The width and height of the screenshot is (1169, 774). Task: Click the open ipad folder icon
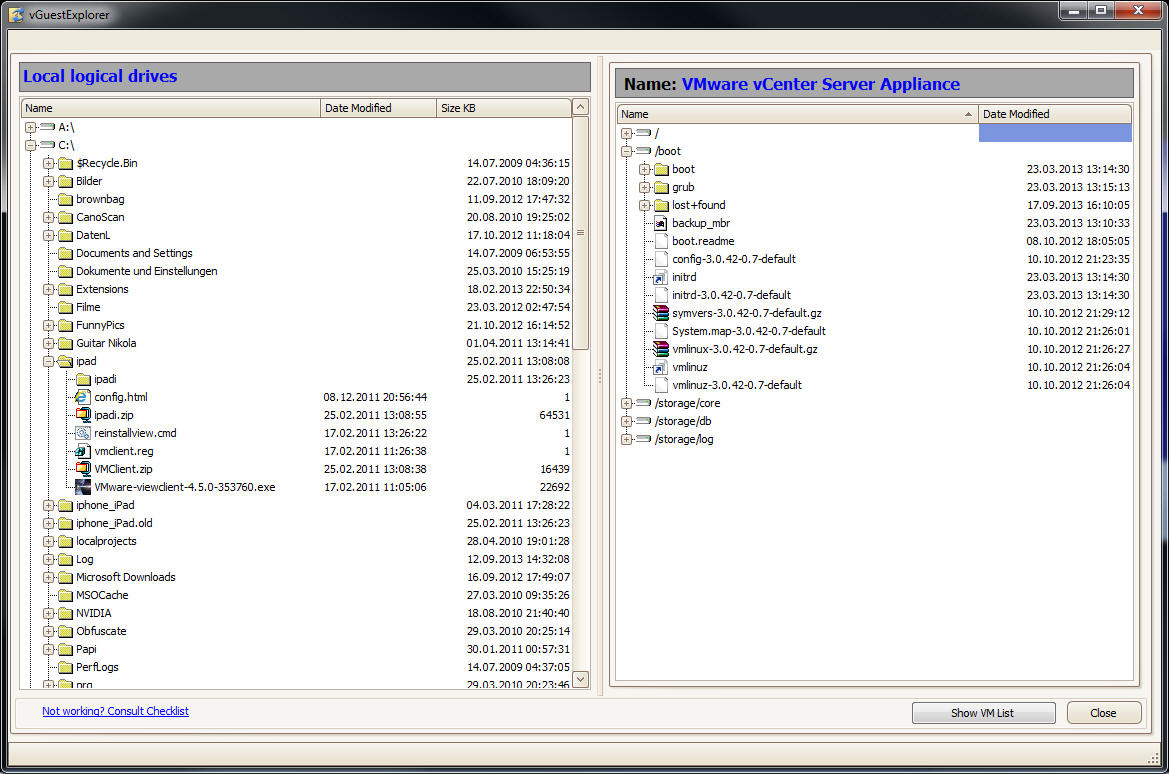point(66,361)
